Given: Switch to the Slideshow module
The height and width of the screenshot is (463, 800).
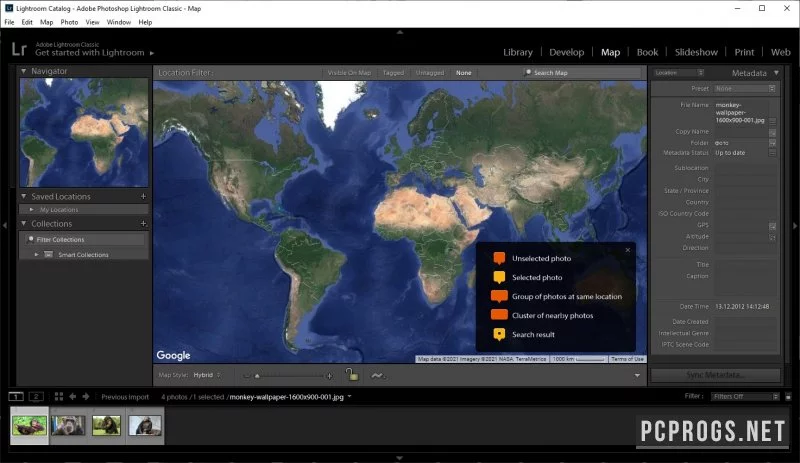Looking at the screenshot, I should (696, 52).
